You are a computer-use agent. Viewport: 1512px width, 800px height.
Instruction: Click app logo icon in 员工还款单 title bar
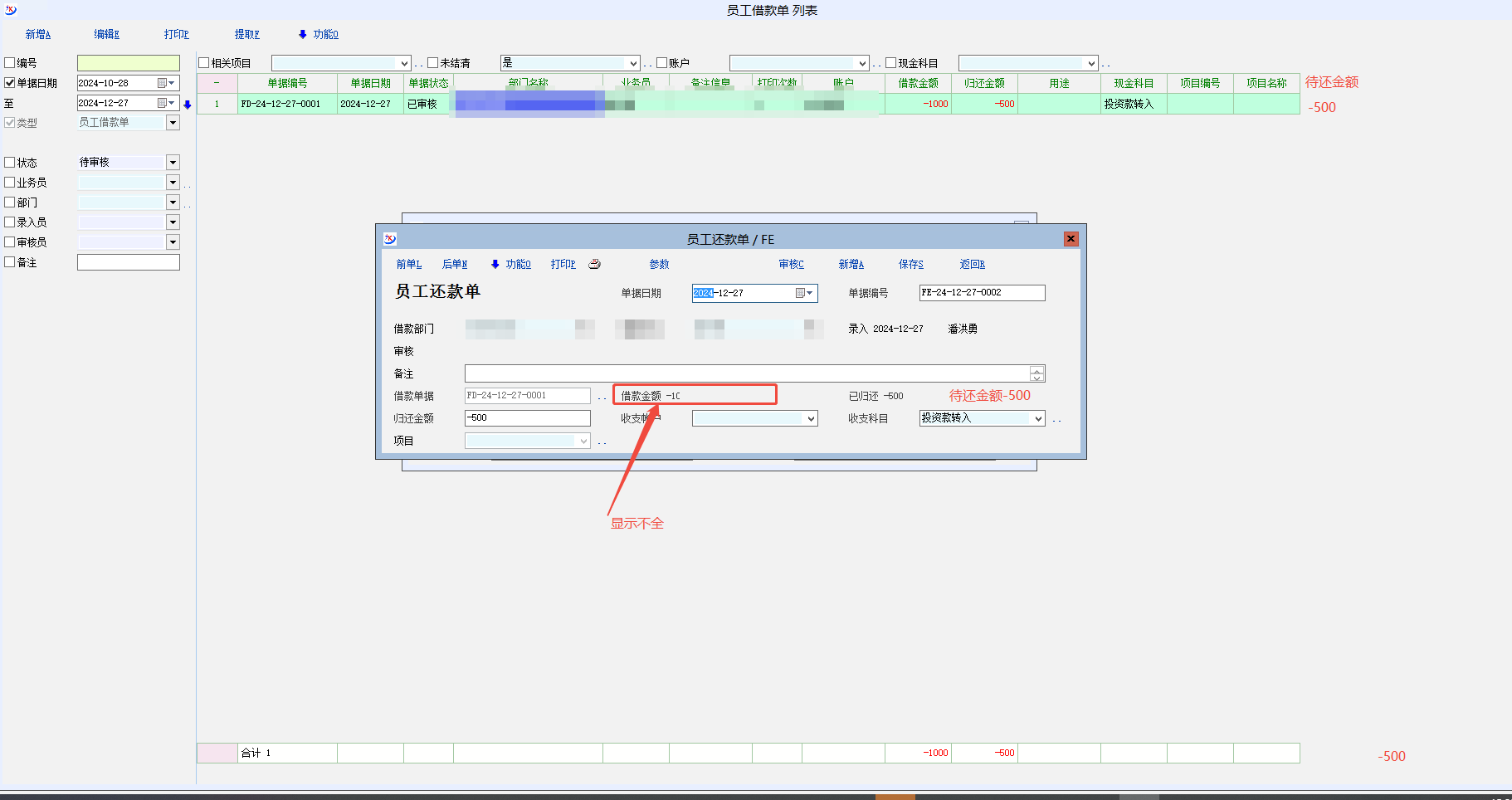(x=390, y=239)
